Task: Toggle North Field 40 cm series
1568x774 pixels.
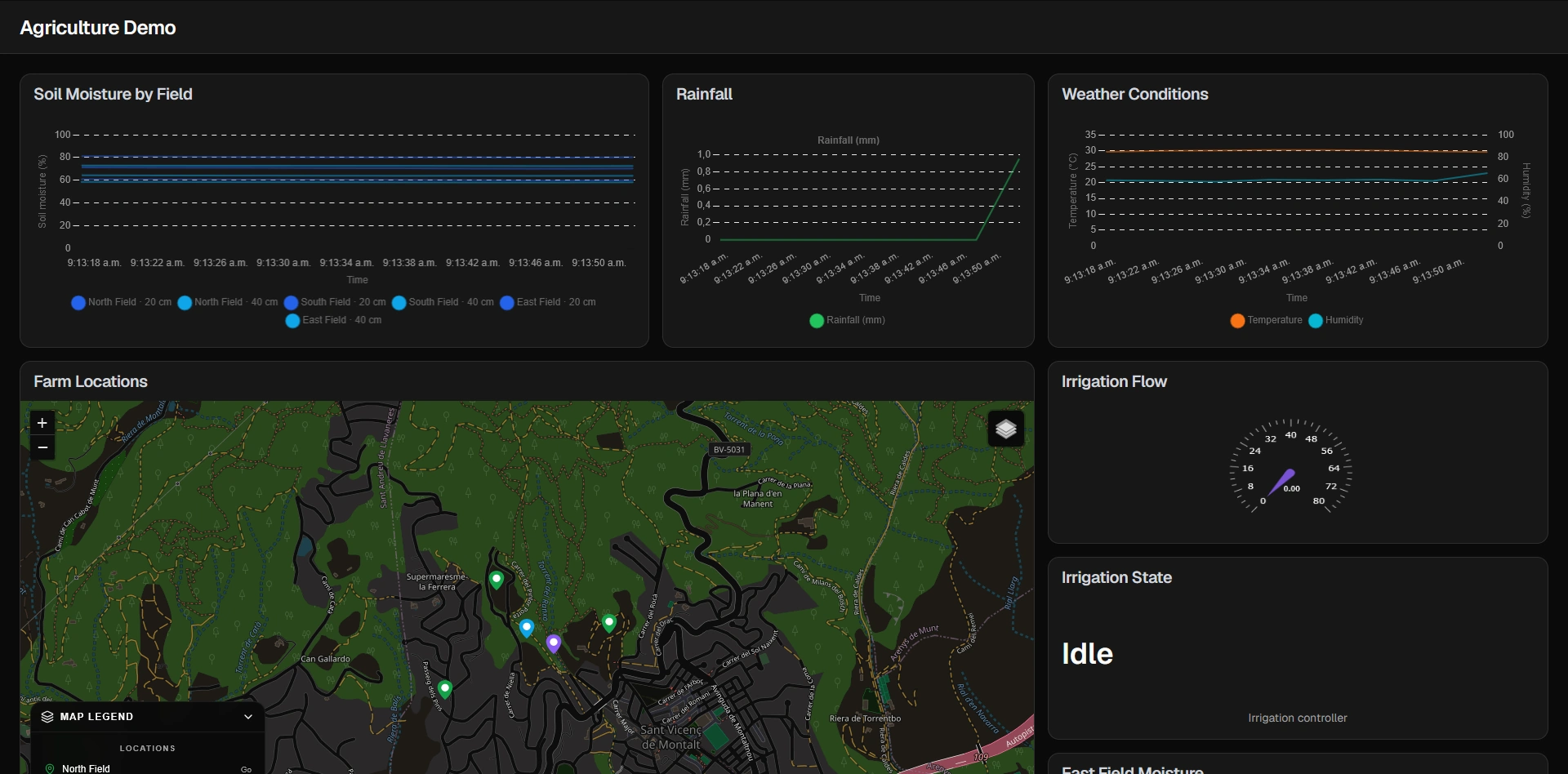Action: coord(228,302)
